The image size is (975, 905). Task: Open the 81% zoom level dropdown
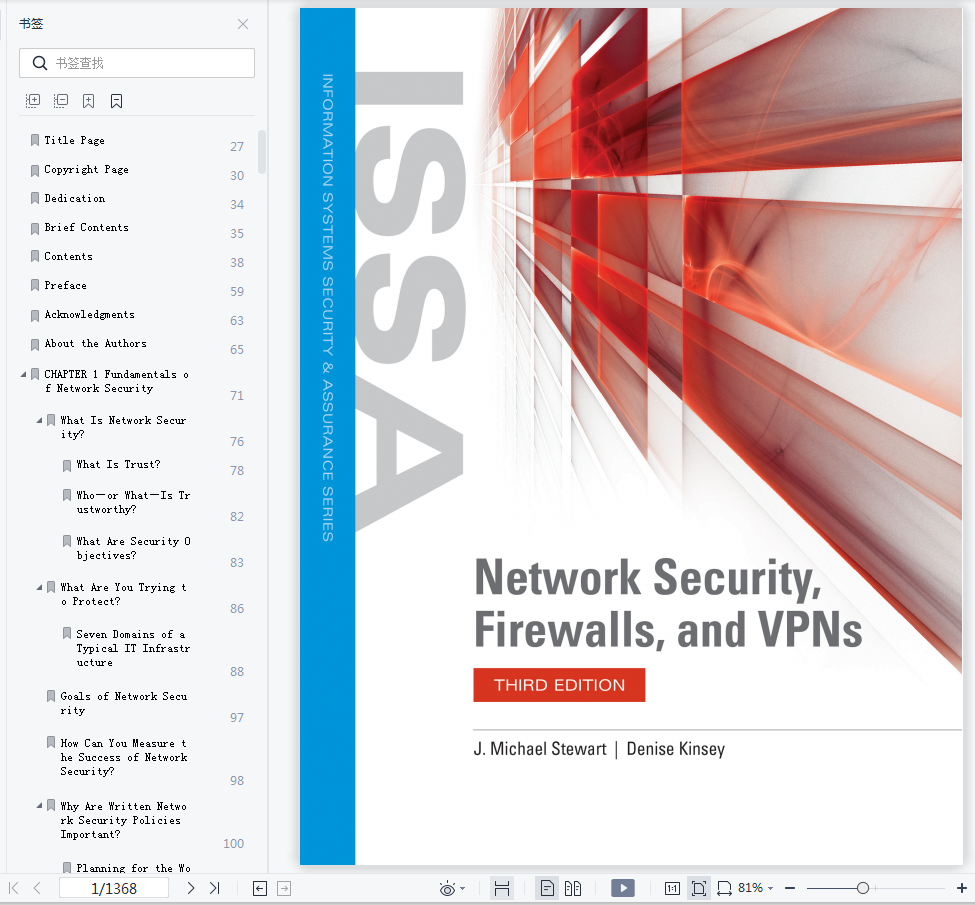click(756, 888)
